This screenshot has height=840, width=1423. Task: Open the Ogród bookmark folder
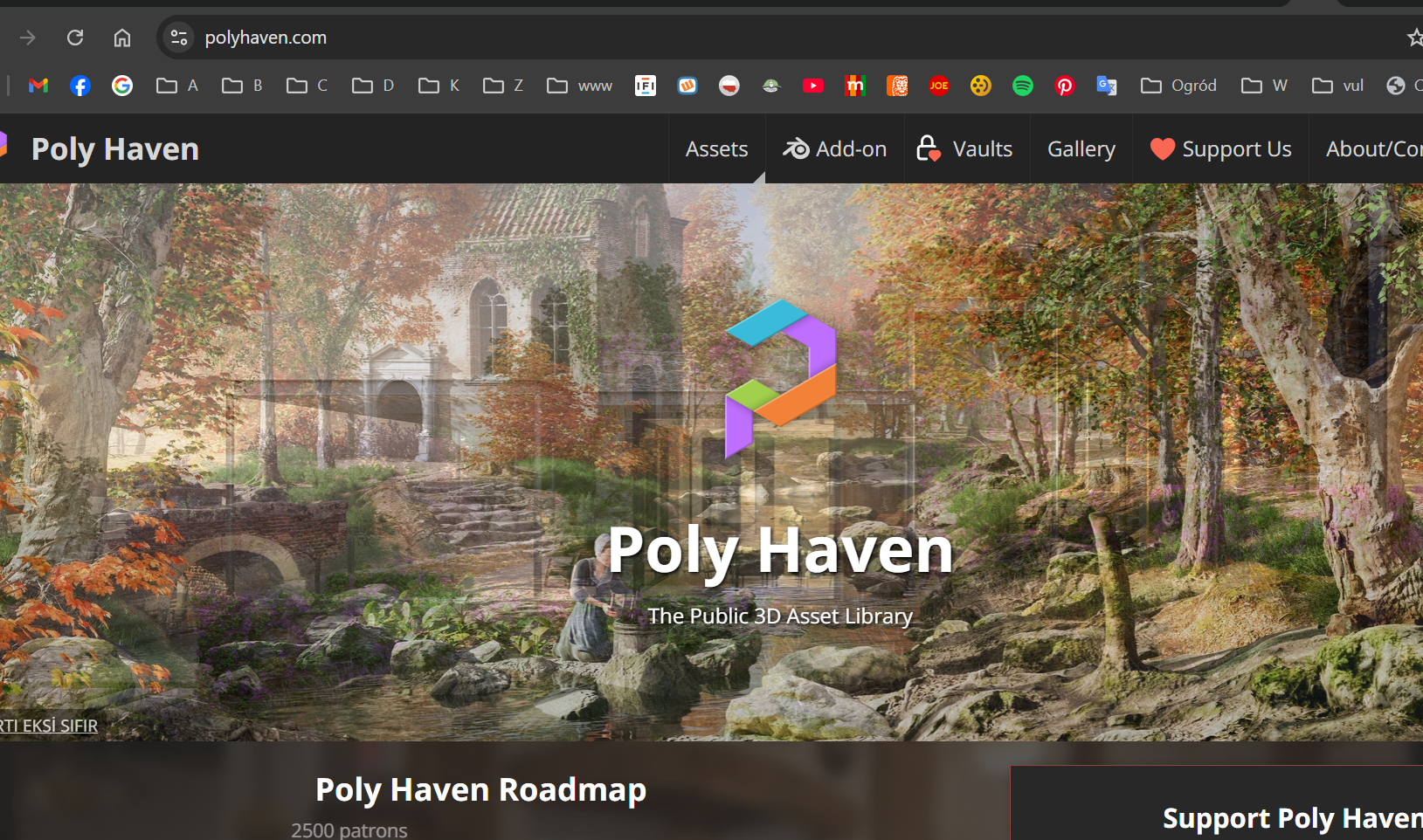click(1179, 86)
